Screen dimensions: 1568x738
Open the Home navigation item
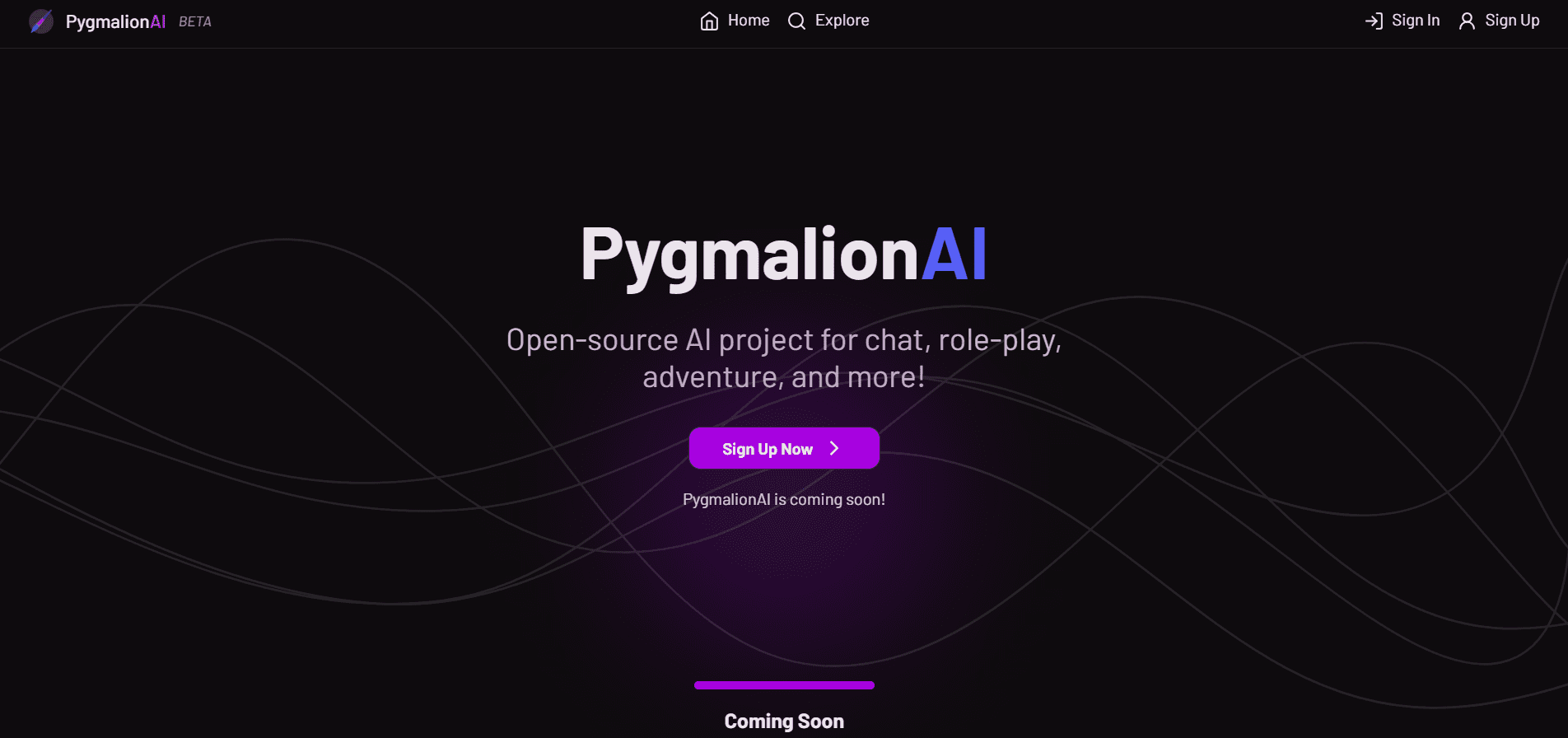pyautogui.click(x=735, y=21)
